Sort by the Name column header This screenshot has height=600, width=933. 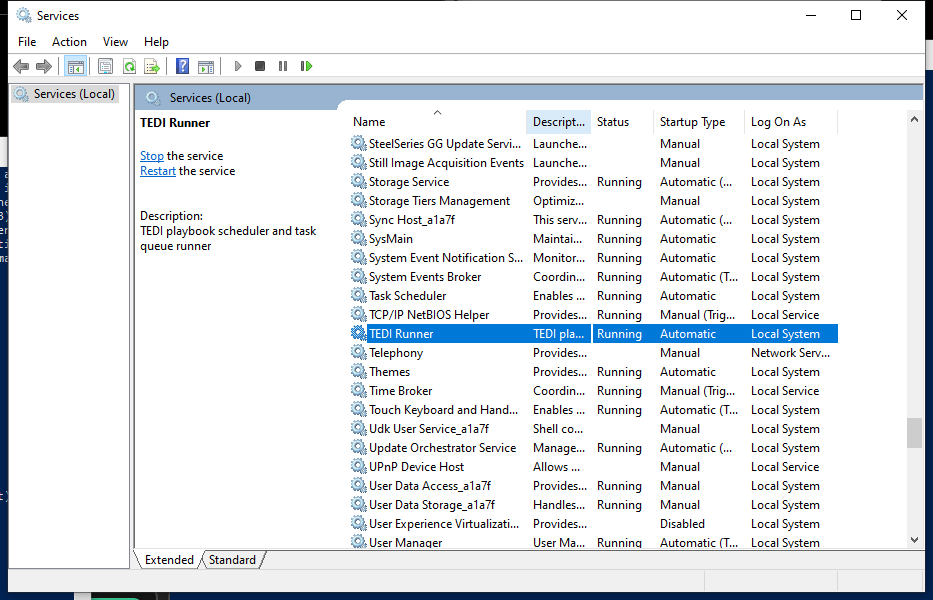click(437, 121)
